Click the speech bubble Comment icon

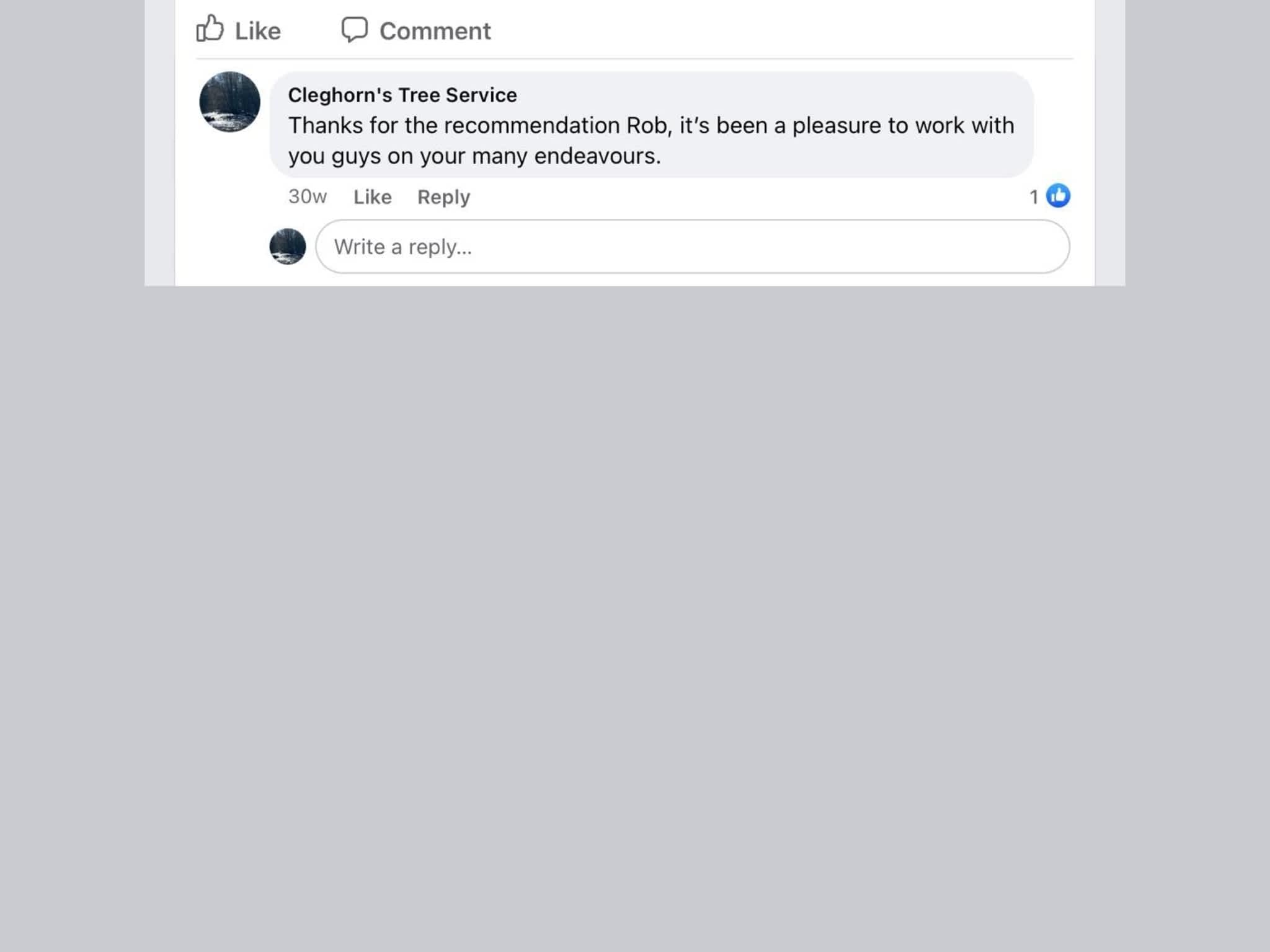click(x=355, y=29)
